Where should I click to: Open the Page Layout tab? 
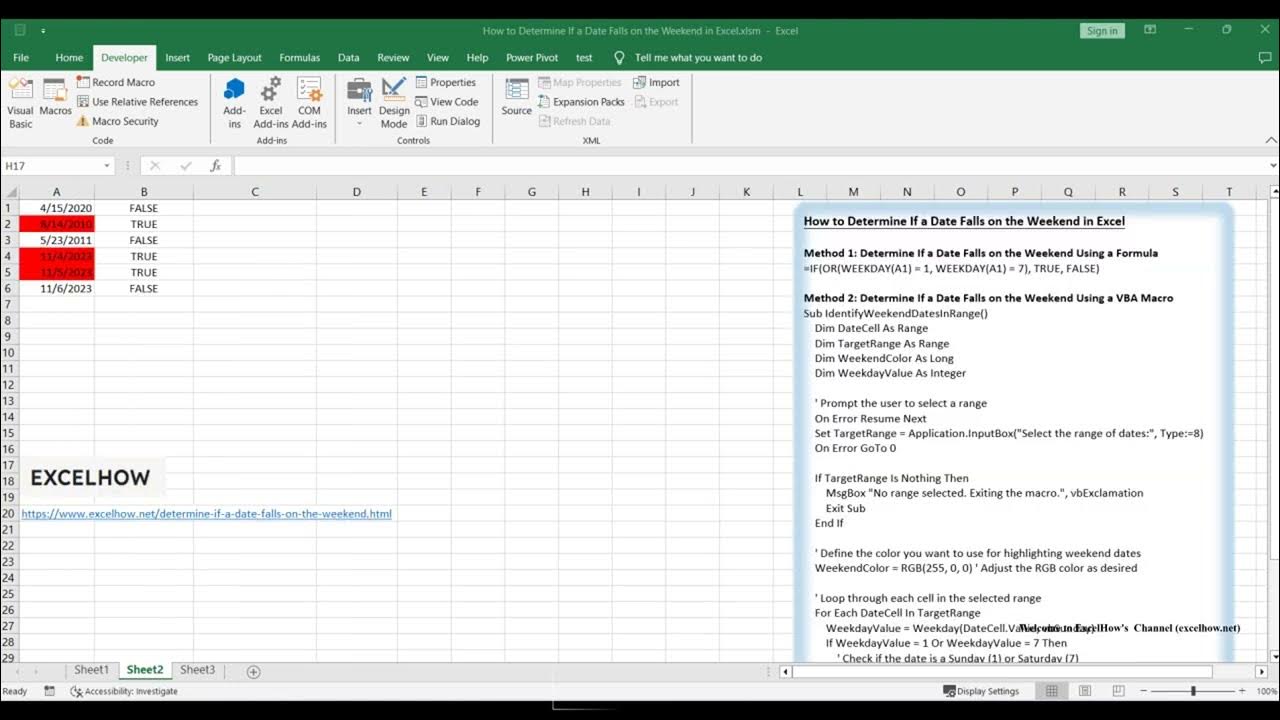coord(234,58)
